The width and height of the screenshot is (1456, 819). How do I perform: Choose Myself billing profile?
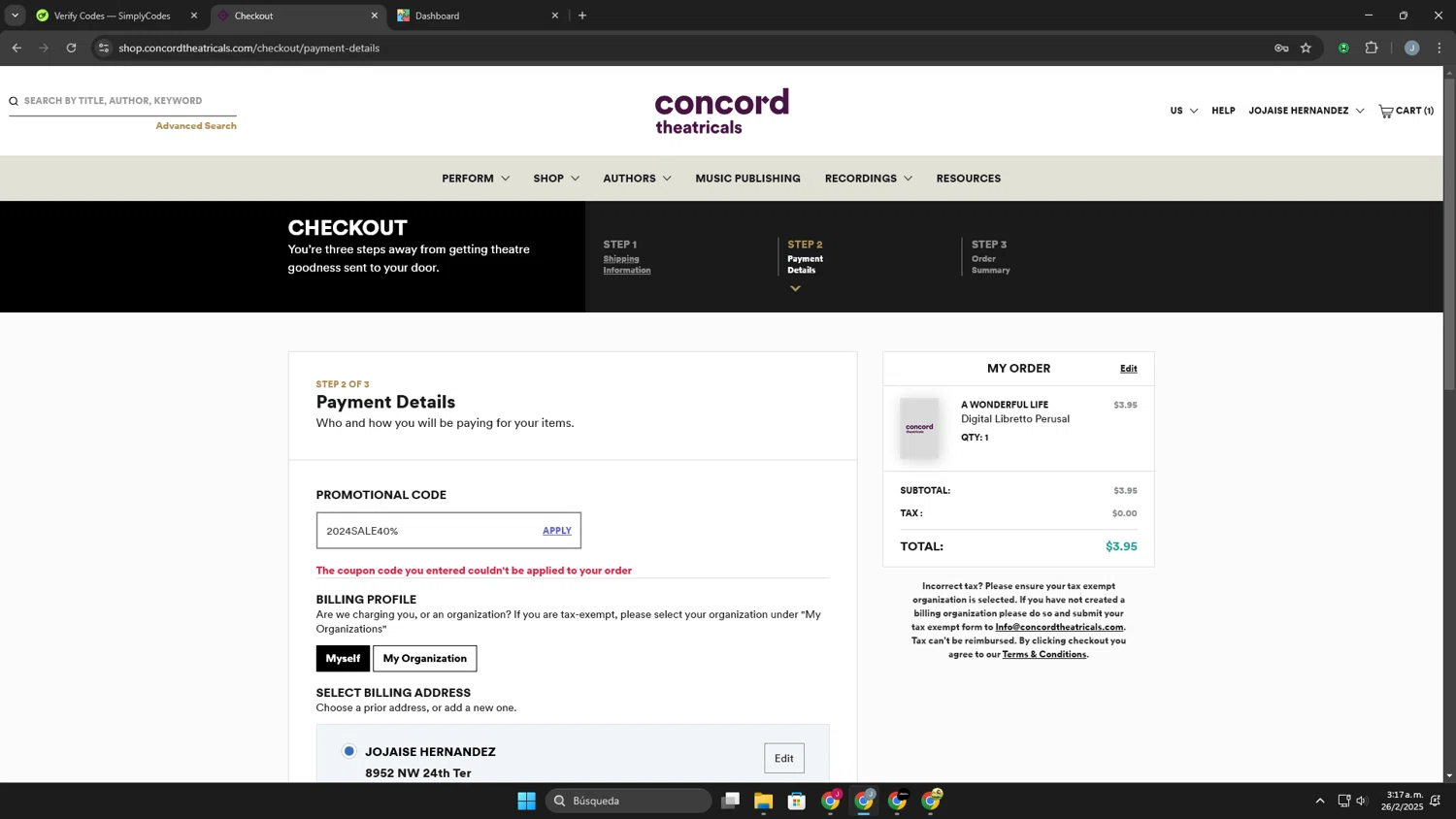tap(343, 658)
